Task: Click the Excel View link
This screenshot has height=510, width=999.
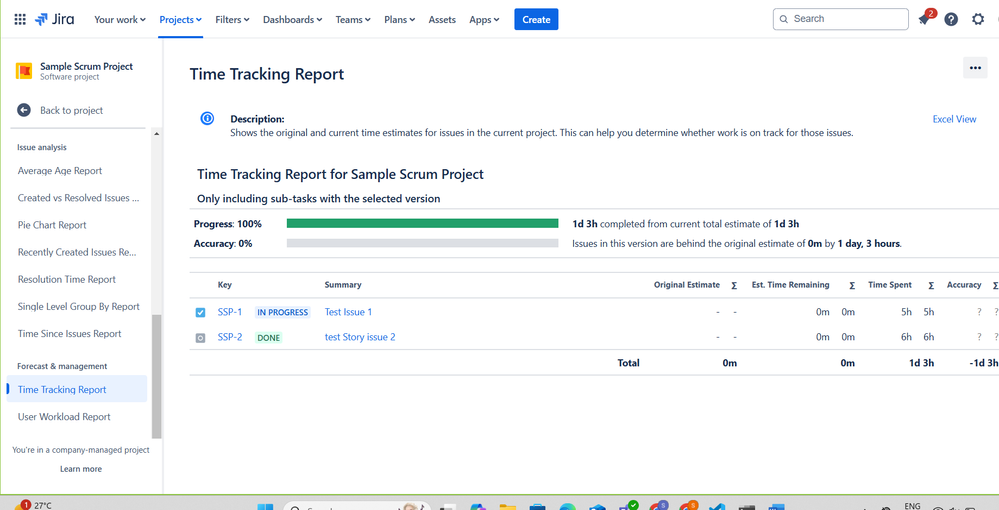Action: tap(954, 119)
